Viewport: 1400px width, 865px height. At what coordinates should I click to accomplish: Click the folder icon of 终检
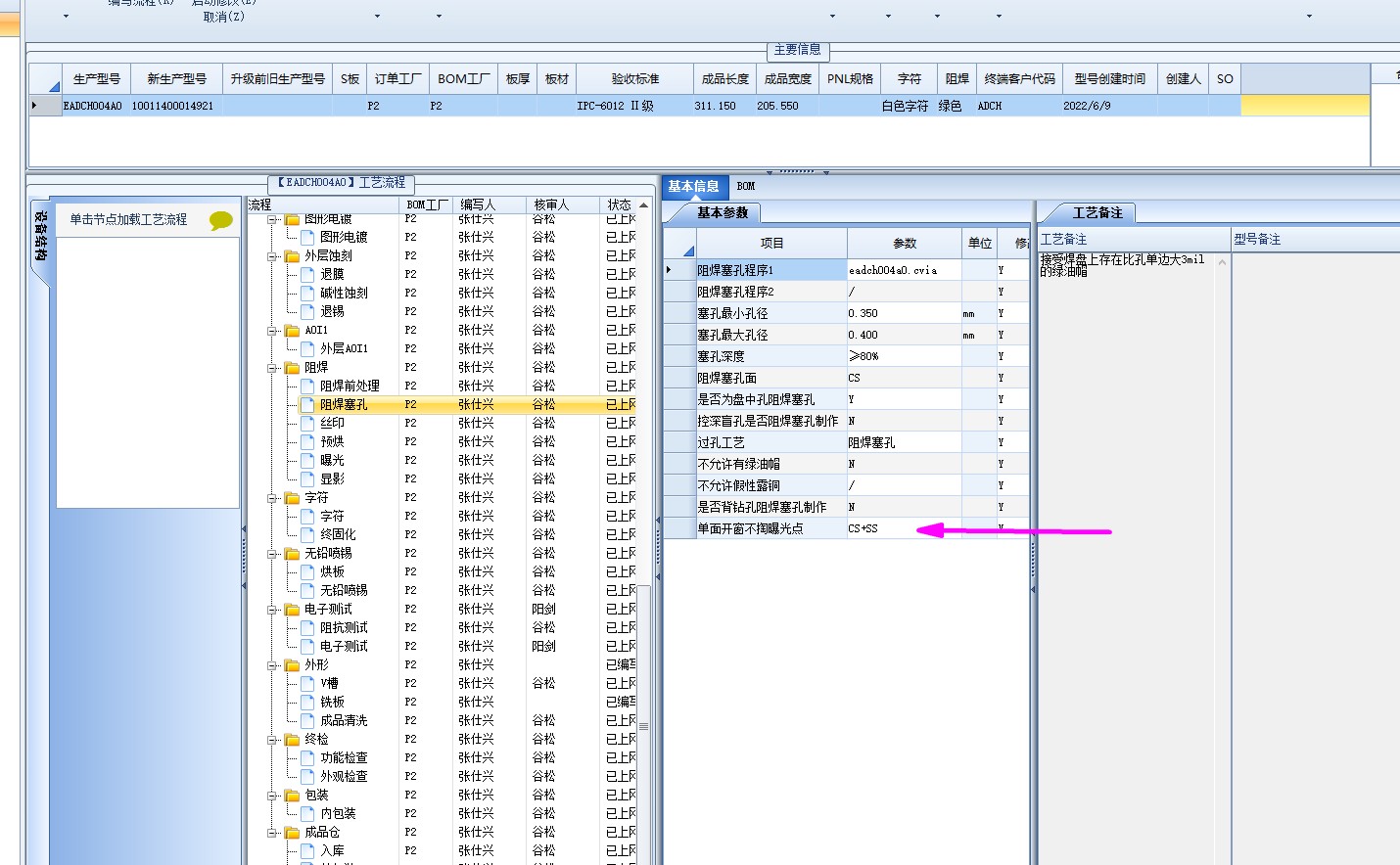pos(292,740)
